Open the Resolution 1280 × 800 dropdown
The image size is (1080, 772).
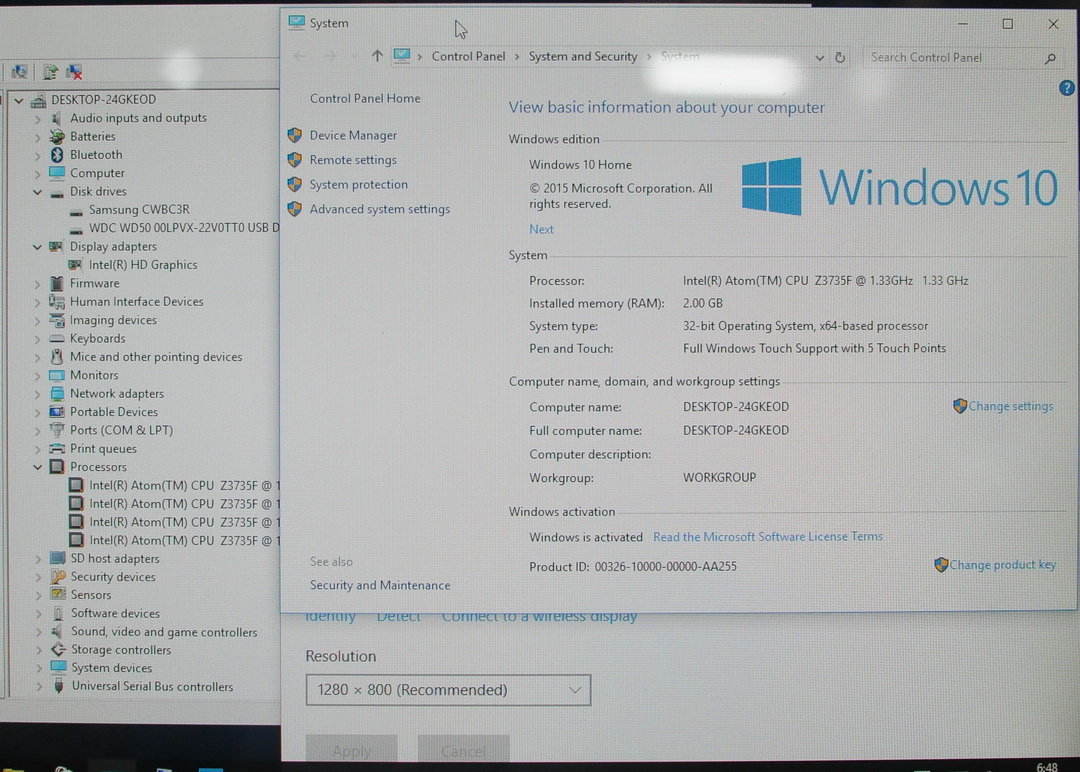point(448,690)
